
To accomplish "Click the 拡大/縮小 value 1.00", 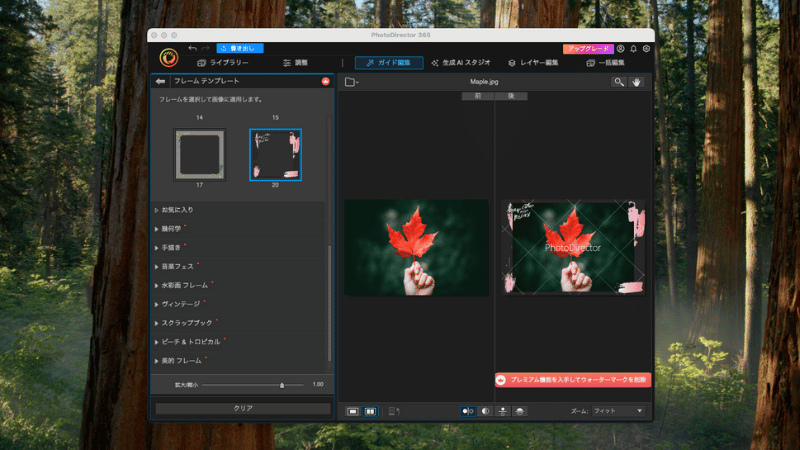I will tap(318, 384).
